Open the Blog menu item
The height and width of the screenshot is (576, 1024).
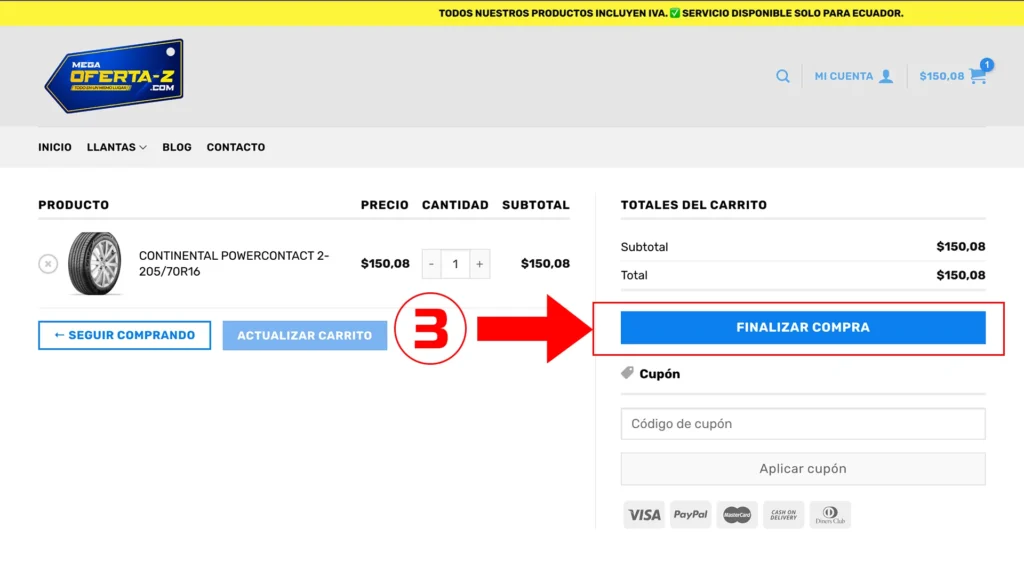coord(177,147)
